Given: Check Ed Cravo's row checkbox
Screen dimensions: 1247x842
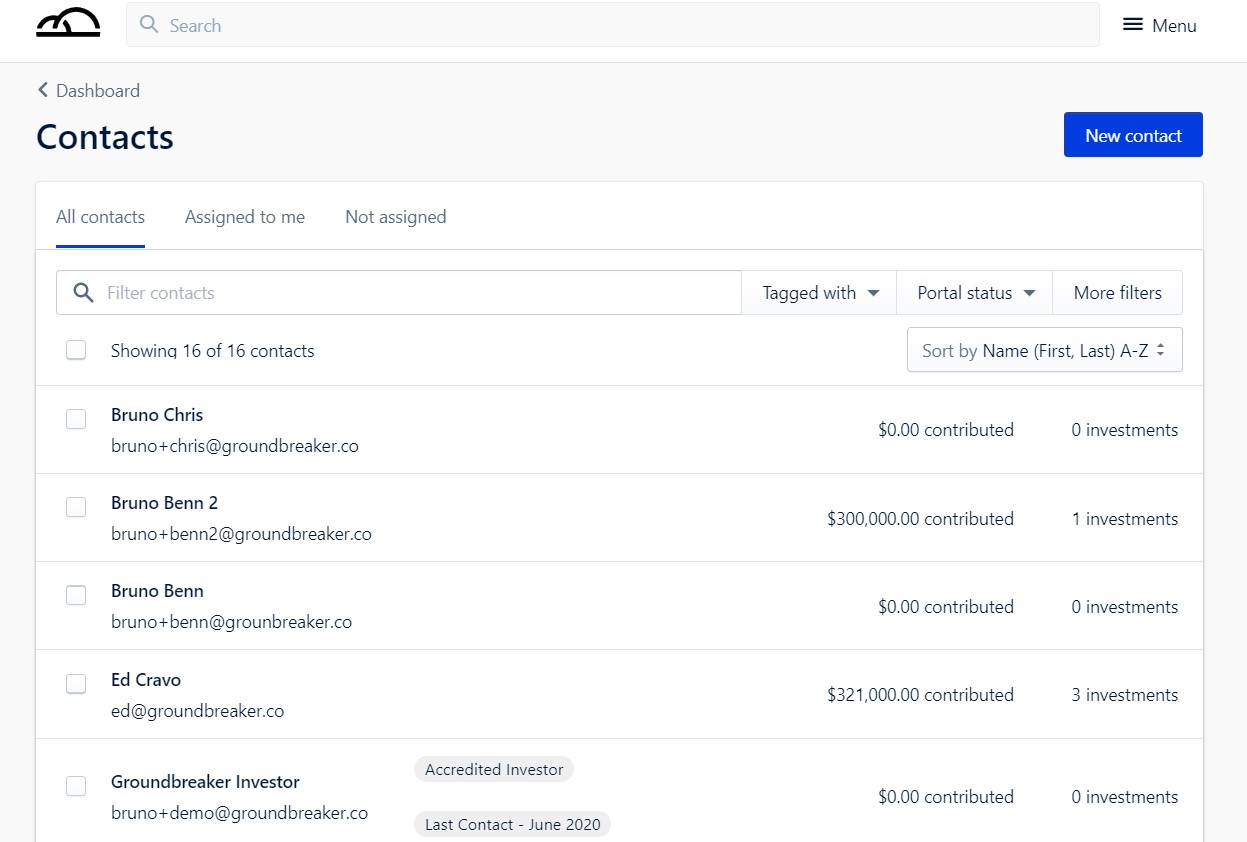Looking at the screenshot, I should tap(76, 684).
